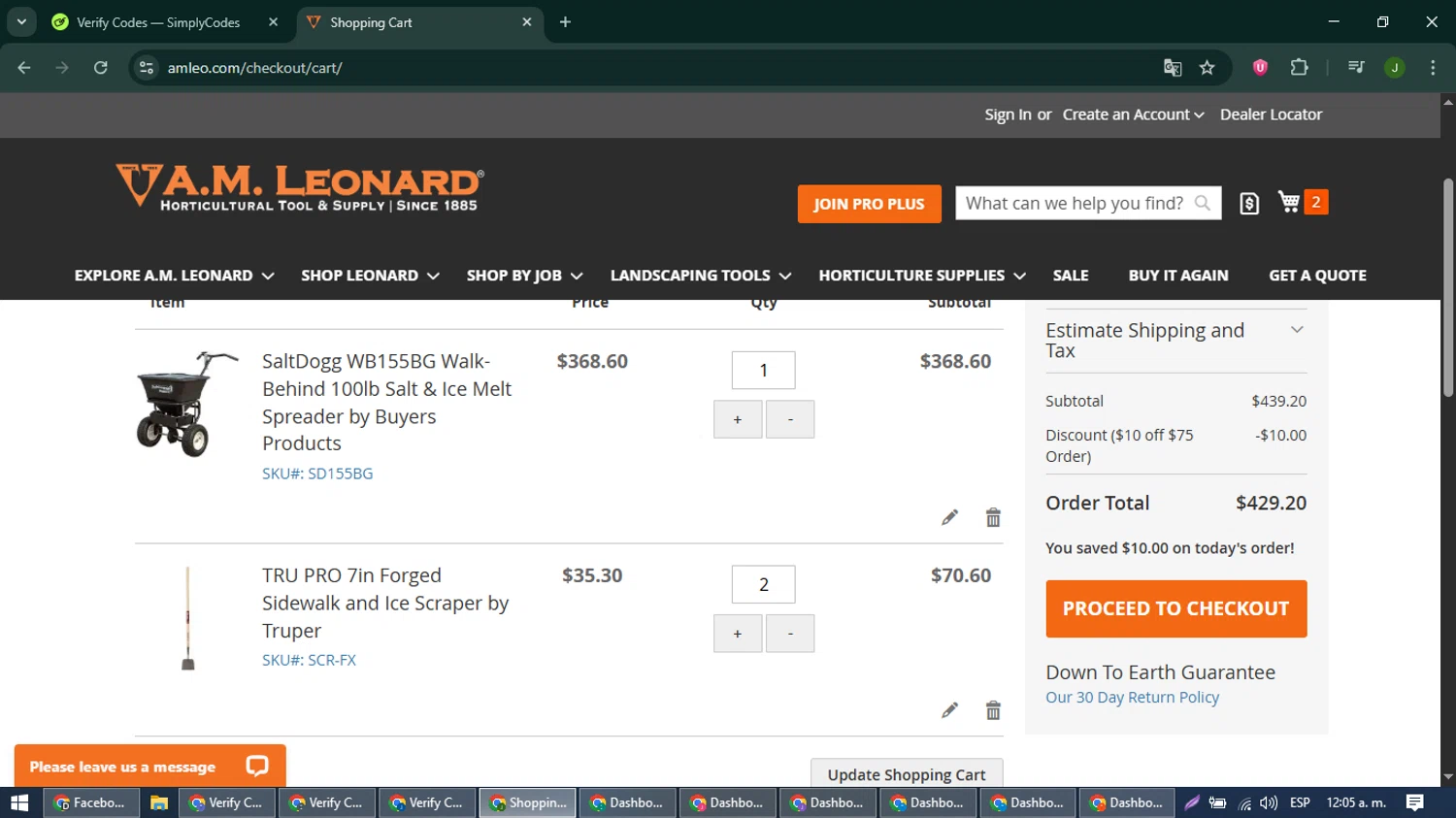
Task: Open Dealer Locator link
Action: coord(1271,115)
